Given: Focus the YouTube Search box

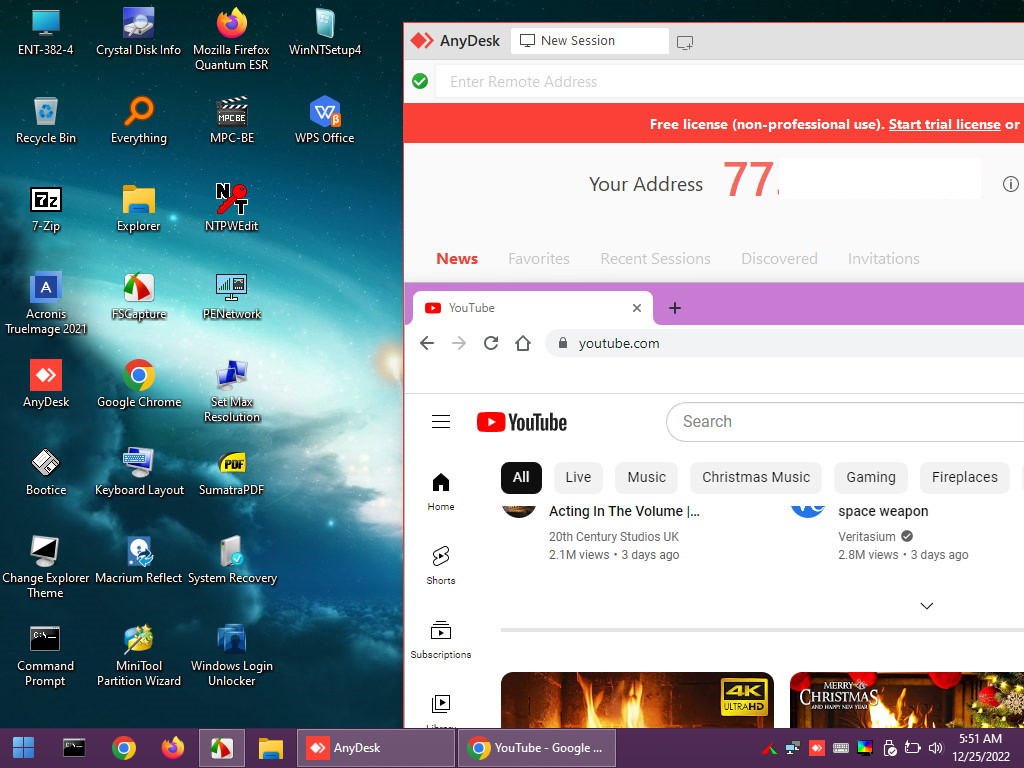Looking at the screenshot, I should [x=845, y=422].
